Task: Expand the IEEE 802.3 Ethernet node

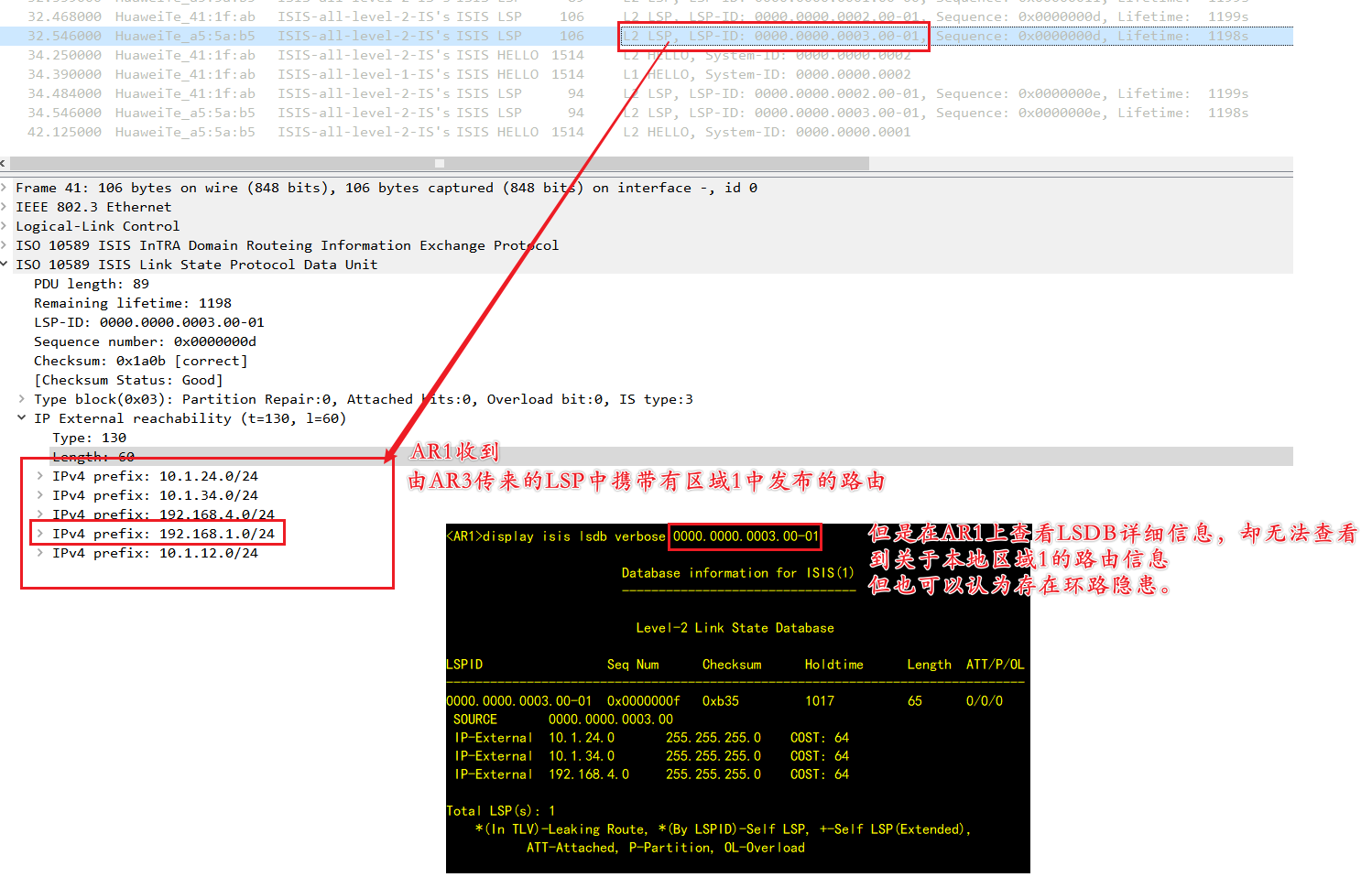Action: tap(5, 207)
